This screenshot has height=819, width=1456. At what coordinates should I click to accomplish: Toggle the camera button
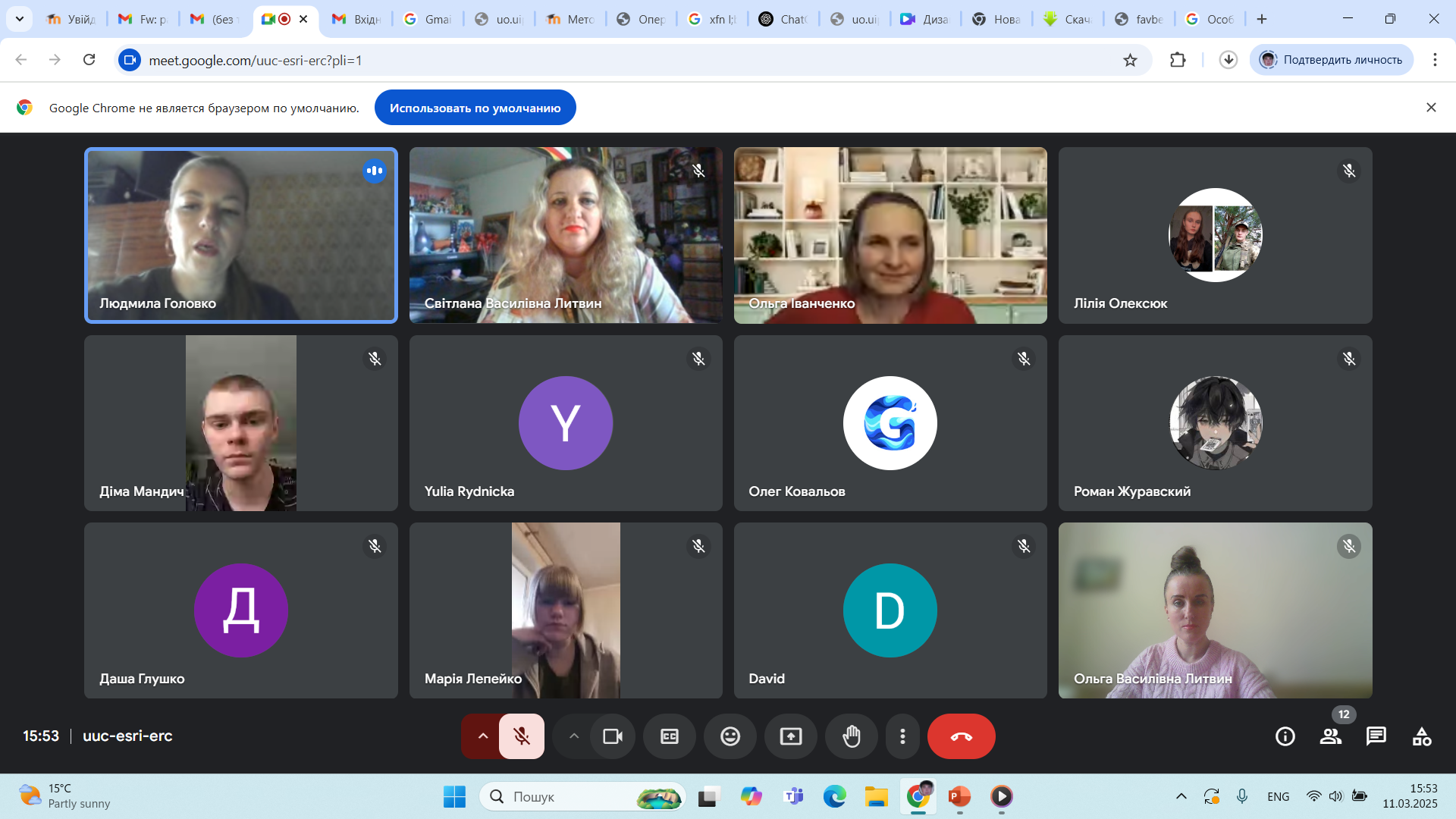[x=613, y=736]
